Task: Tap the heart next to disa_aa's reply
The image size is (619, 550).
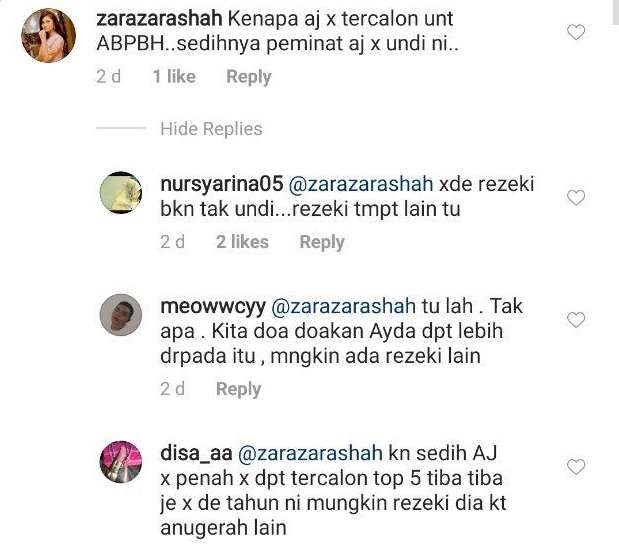Action: pos(576,467)
